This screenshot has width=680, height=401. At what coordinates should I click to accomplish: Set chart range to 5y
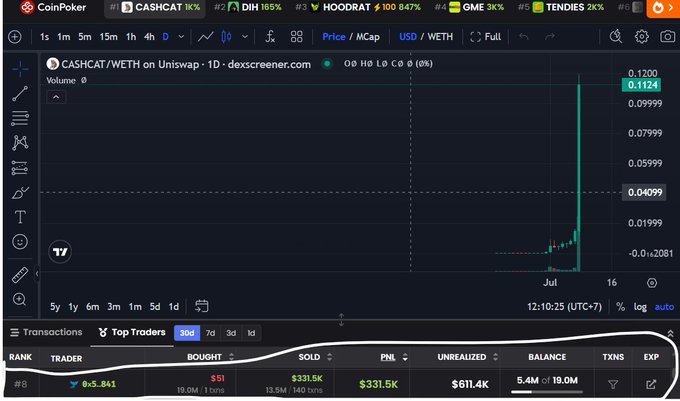pyautogui.click(x=55, y=306)
